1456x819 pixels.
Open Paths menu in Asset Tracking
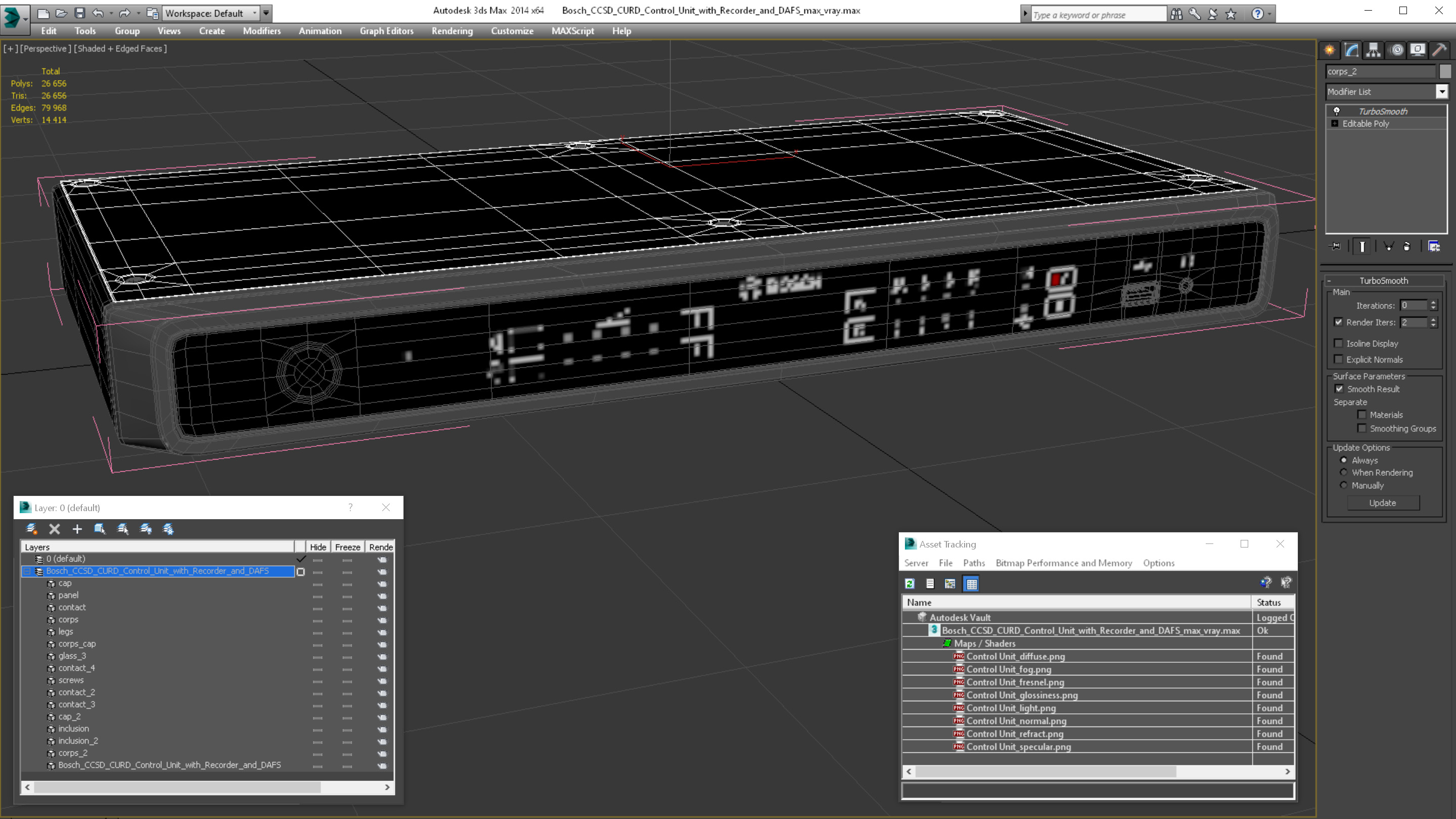pyautogui.click(x=974, y=563)
